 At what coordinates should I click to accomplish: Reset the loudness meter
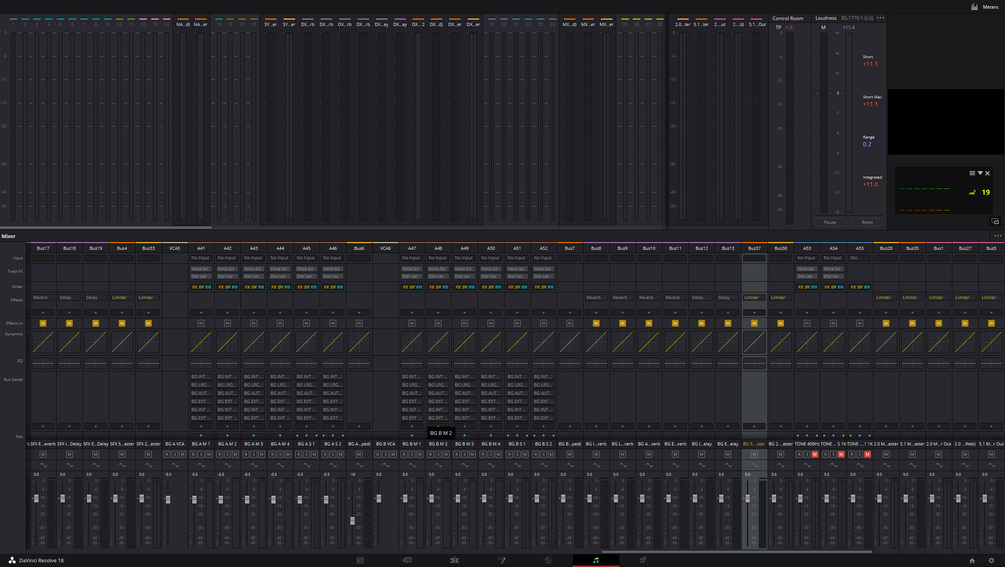click(x=867, y=222)
